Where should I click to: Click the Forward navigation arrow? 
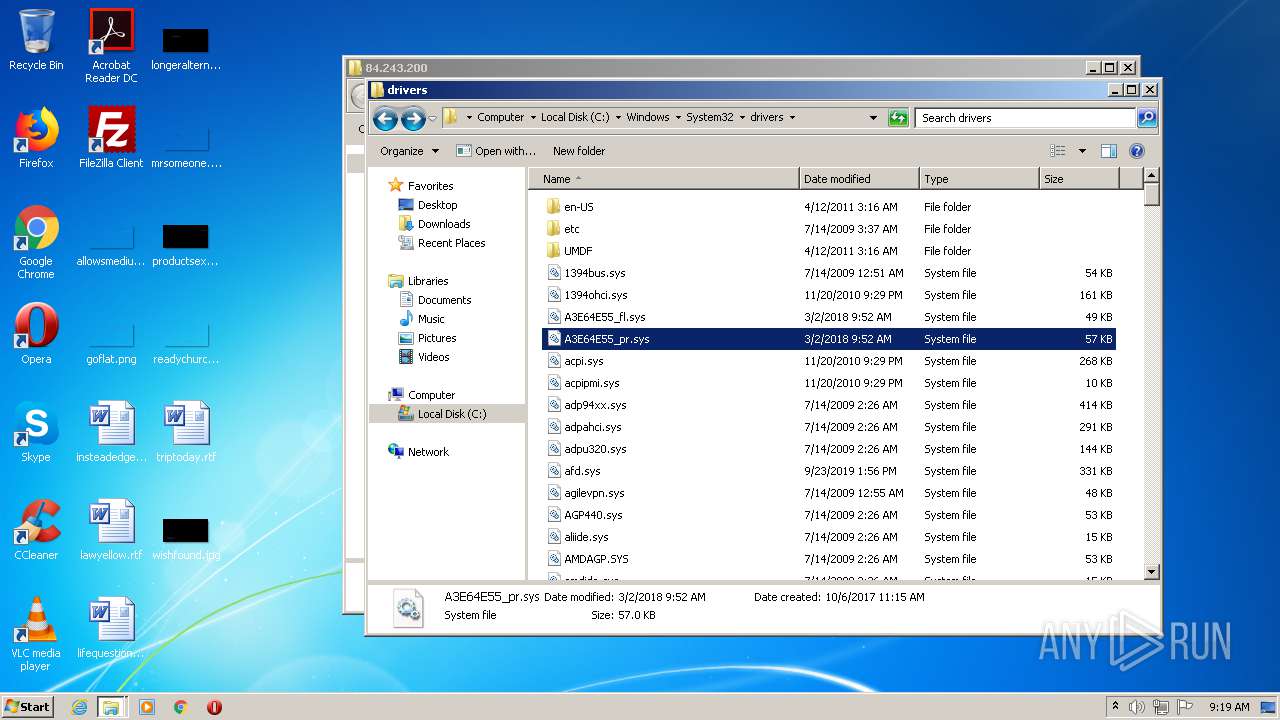click(x=413, y=119)
